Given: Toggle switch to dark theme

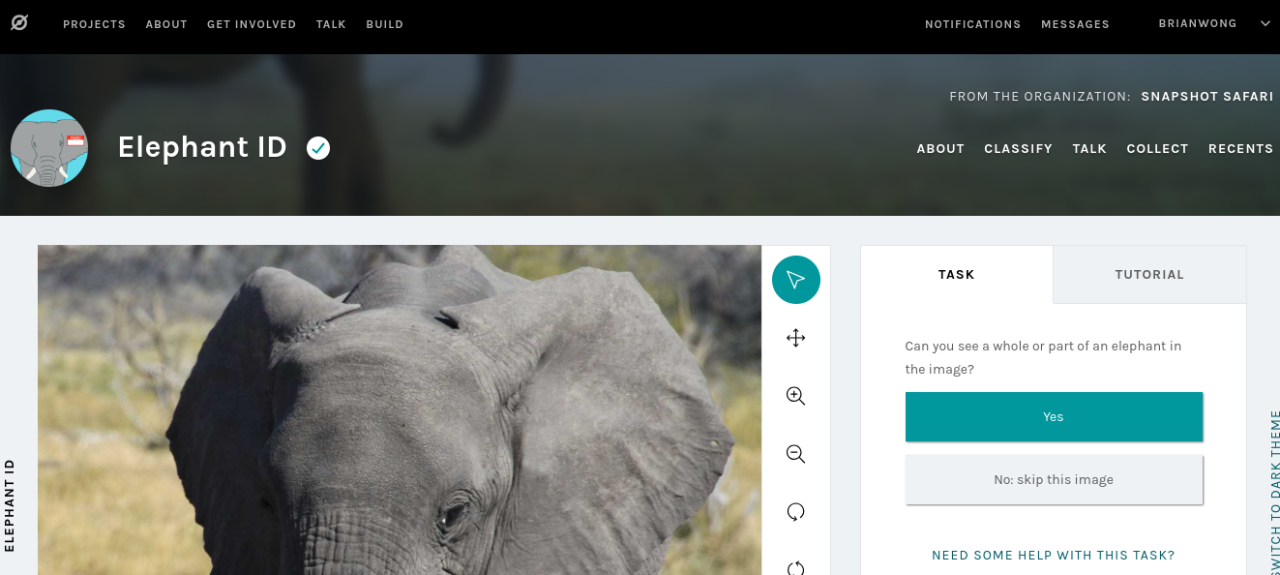Looking at the screenshot, I should coord(1275,492).
